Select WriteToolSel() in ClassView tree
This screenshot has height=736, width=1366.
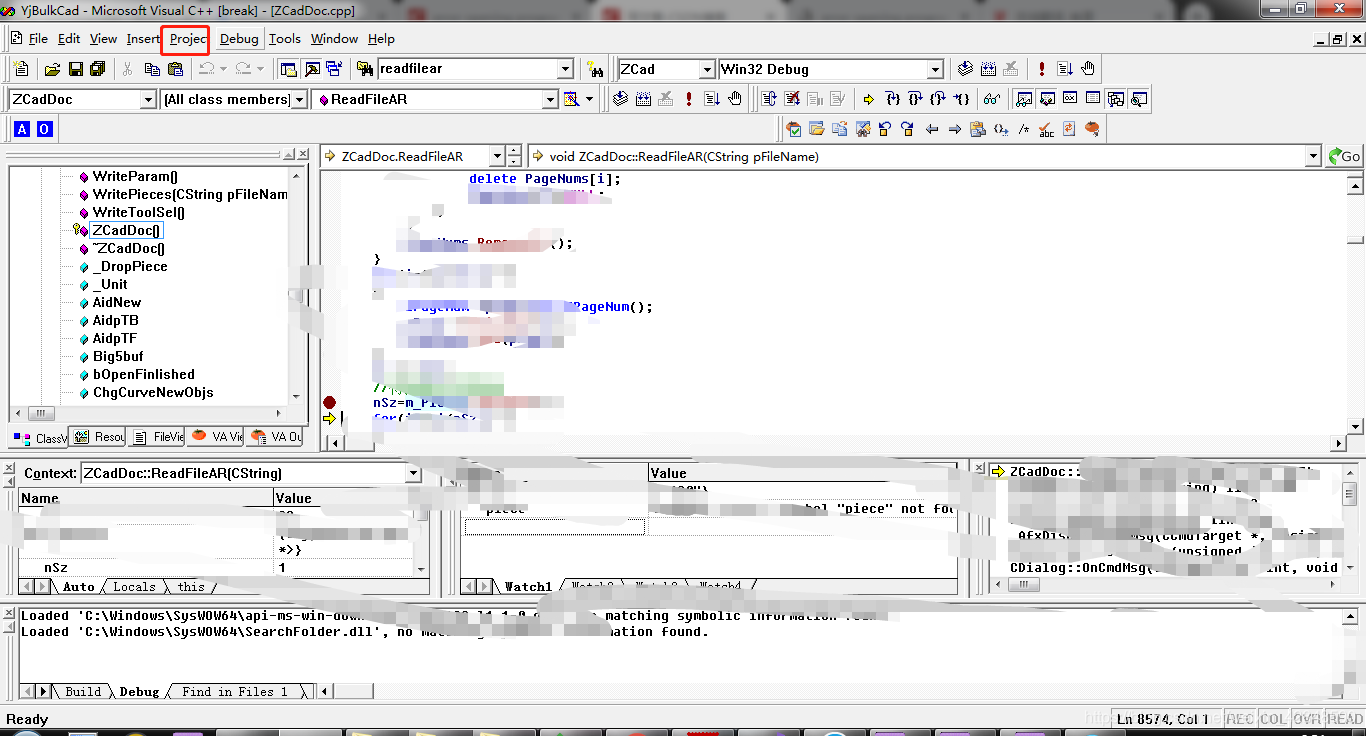(x=137, y=212)
